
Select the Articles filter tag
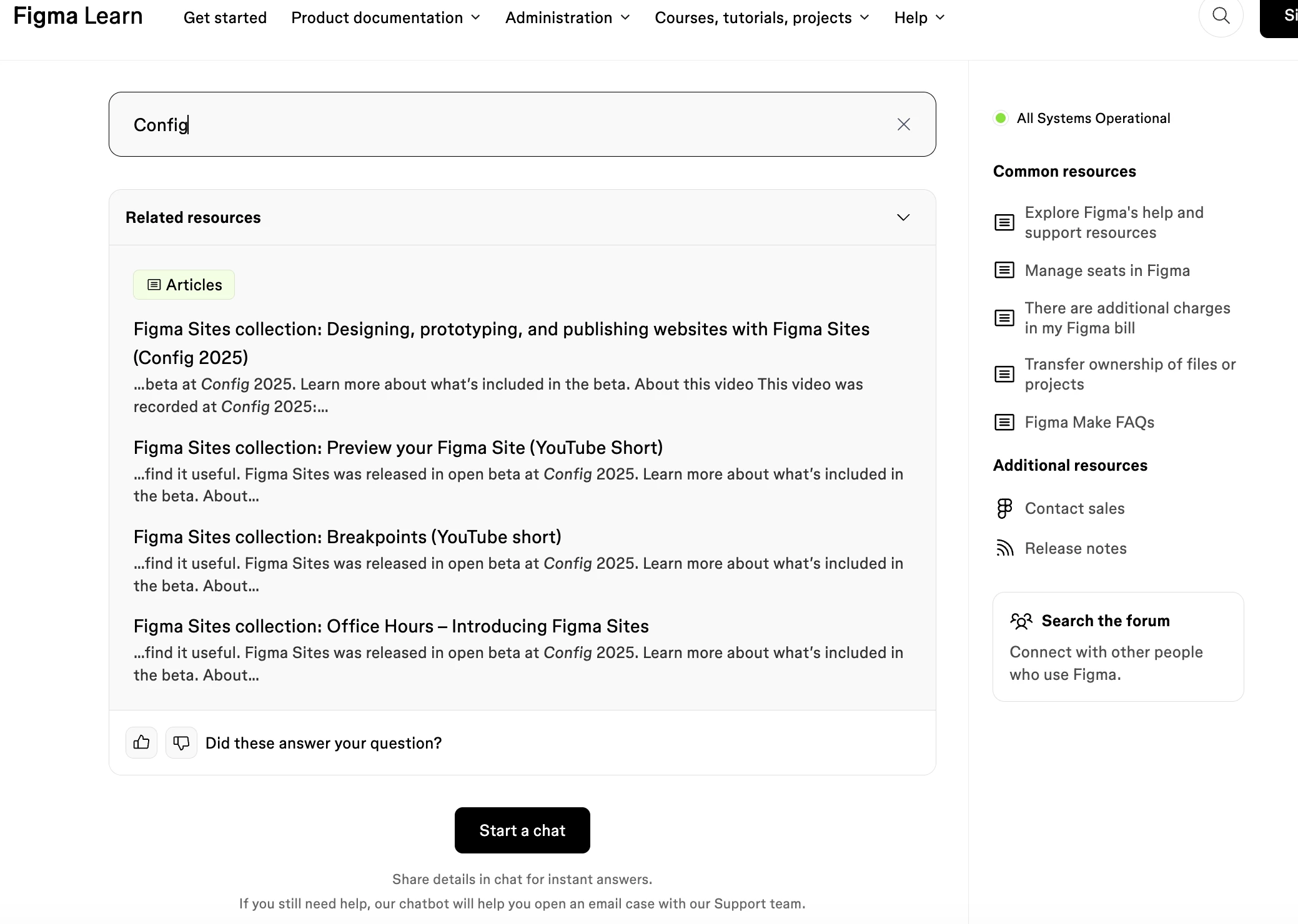pos(184,285)
